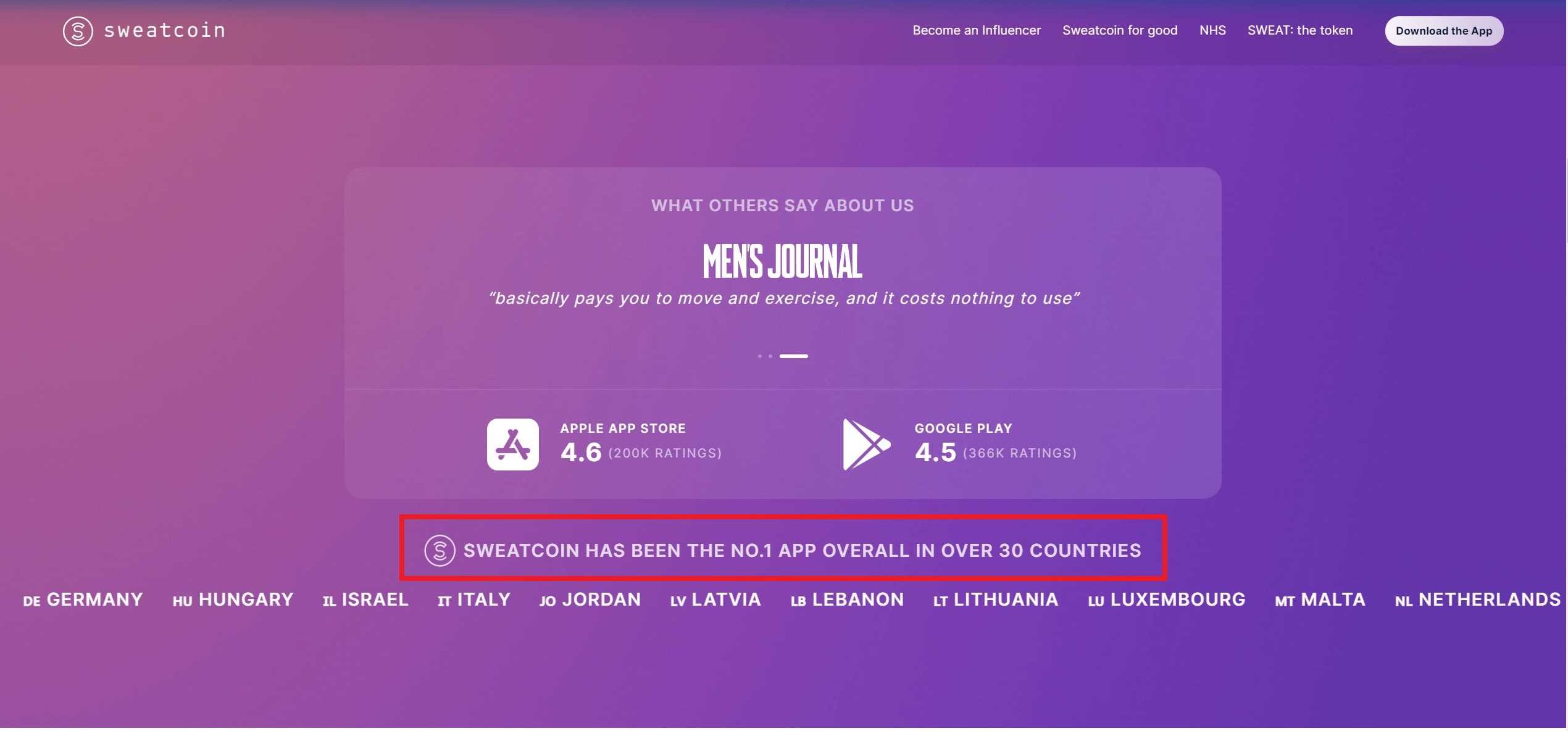1568x731 pixels.
Task: Click the 200K RATINGS label
Action: point(665,454)
